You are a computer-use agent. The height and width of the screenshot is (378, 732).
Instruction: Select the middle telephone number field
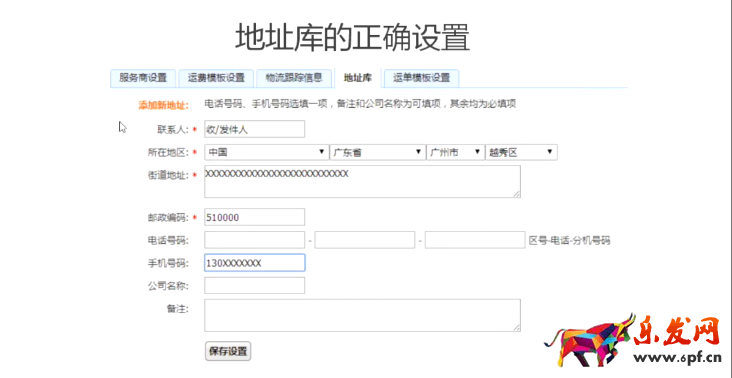click(x=365, y=240)
